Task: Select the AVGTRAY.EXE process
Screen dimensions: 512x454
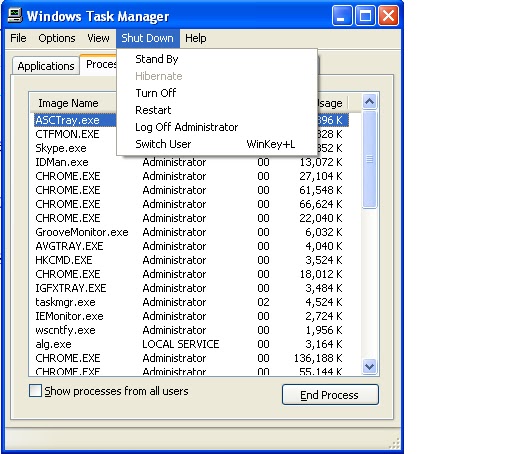Action: (191, 246)
